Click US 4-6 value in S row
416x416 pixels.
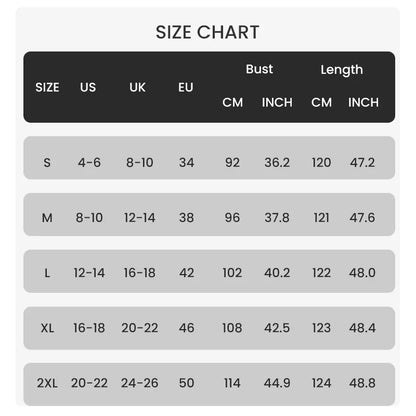89,163
